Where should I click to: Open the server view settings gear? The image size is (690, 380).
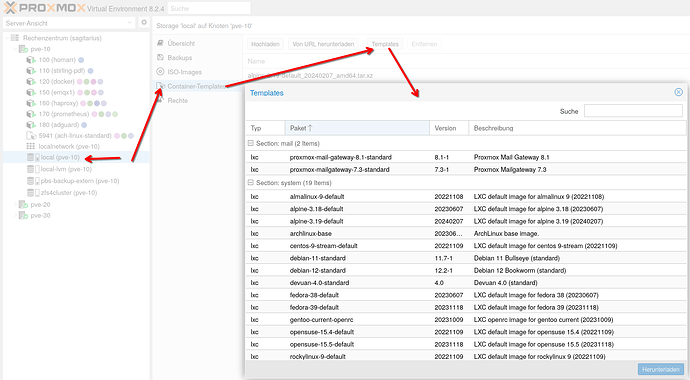point(144,22)
